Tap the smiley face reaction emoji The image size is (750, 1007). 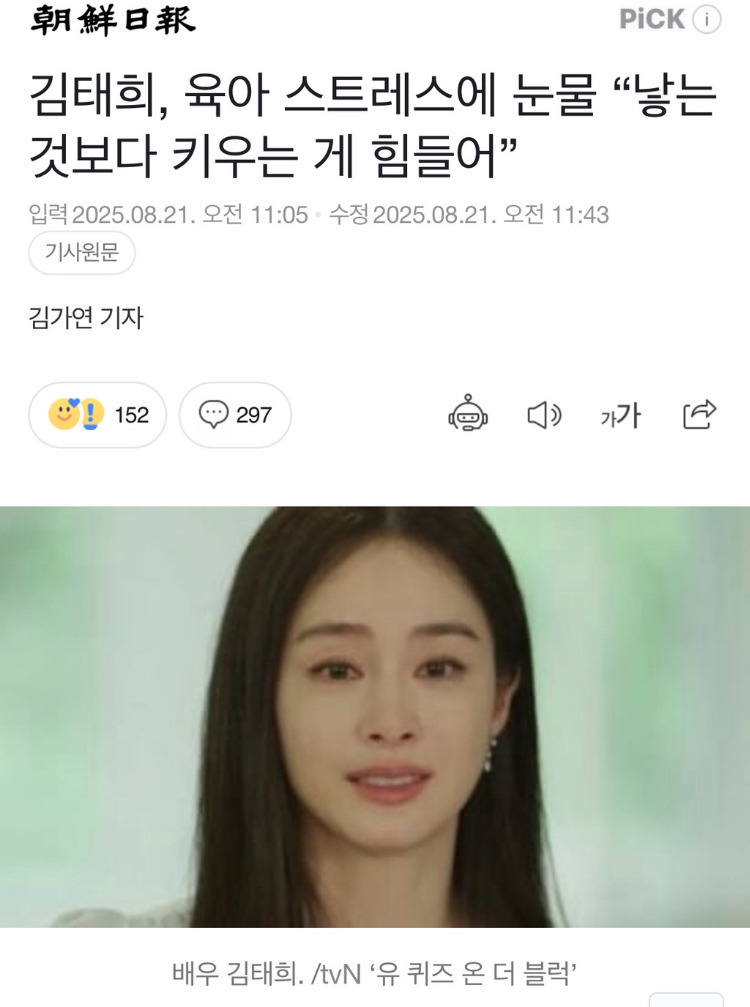(x=64, y=414)
